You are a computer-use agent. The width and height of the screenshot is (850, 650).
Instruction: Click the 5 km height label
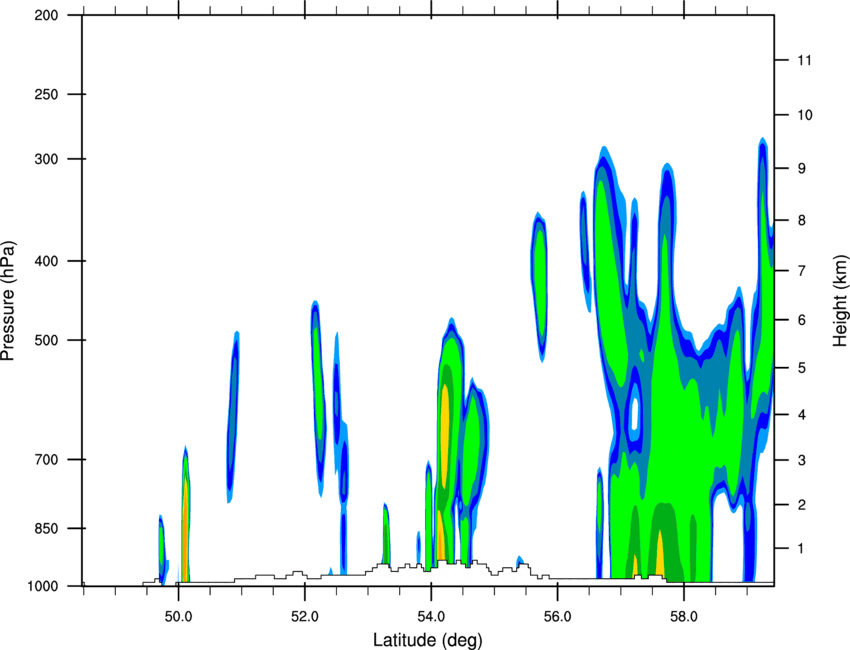click(801, 369)
